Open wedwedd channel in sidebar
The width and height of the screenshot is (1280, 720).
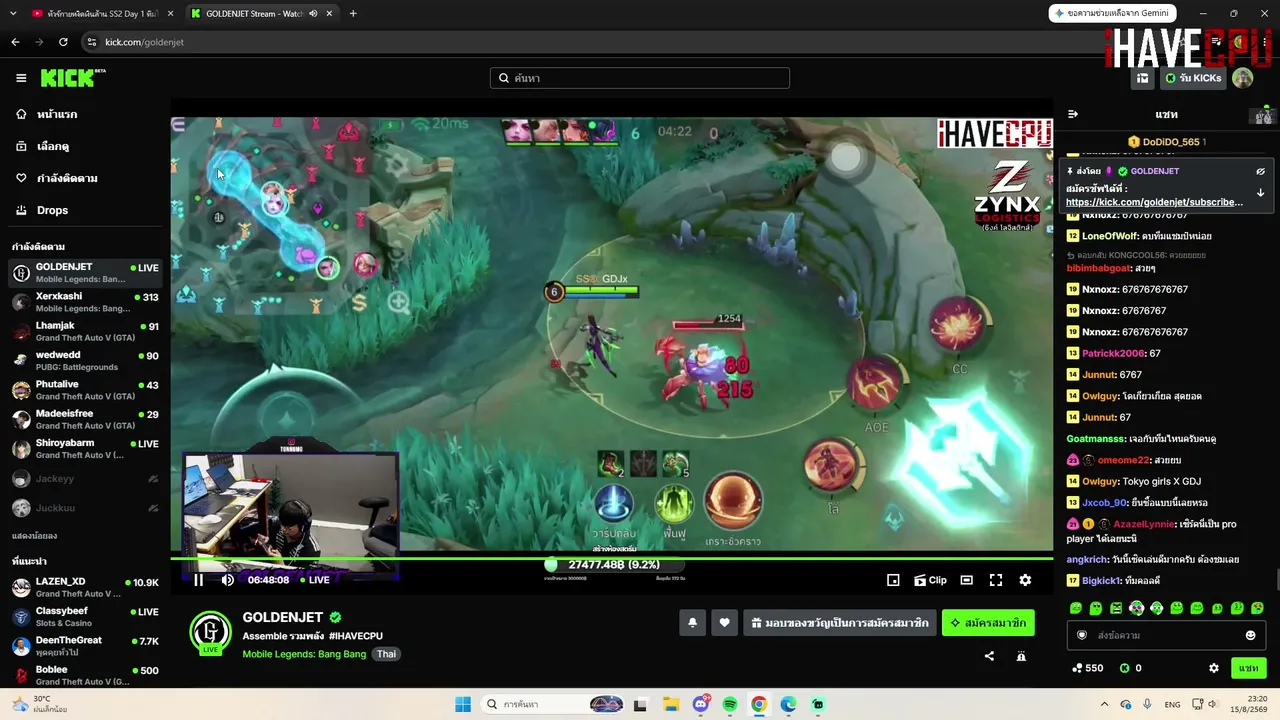[85, 360]
